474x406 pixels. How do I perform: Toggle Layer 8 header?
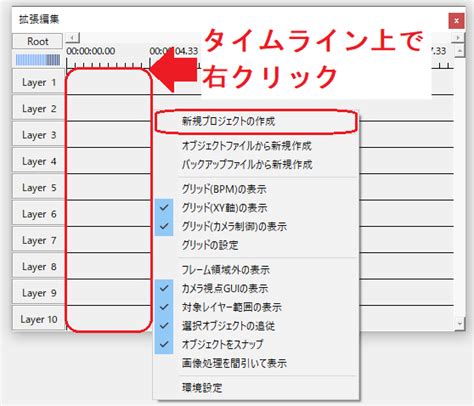(x=39, y=267)
